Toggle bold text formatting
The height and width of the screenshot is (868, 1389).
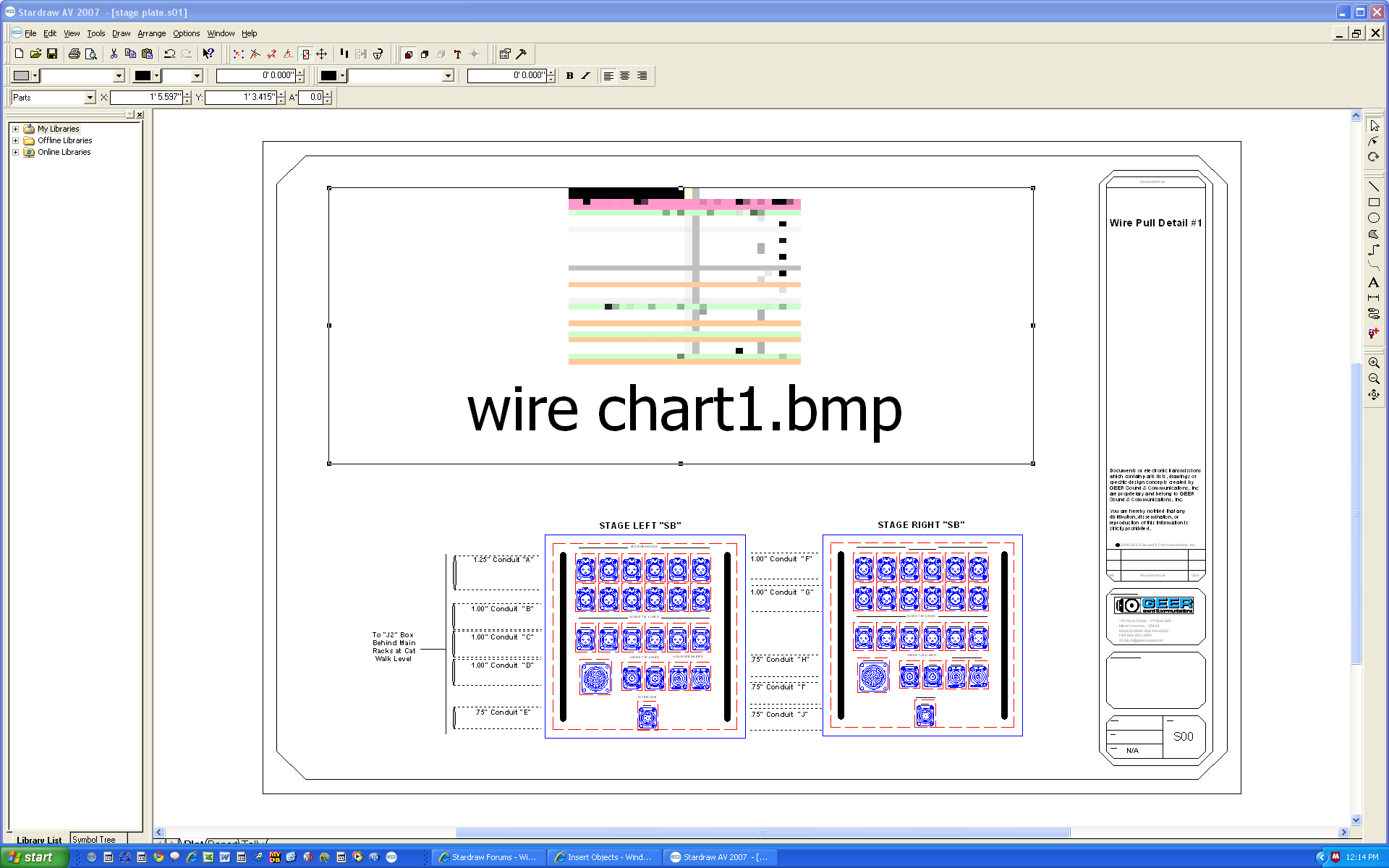click(569, 76)
